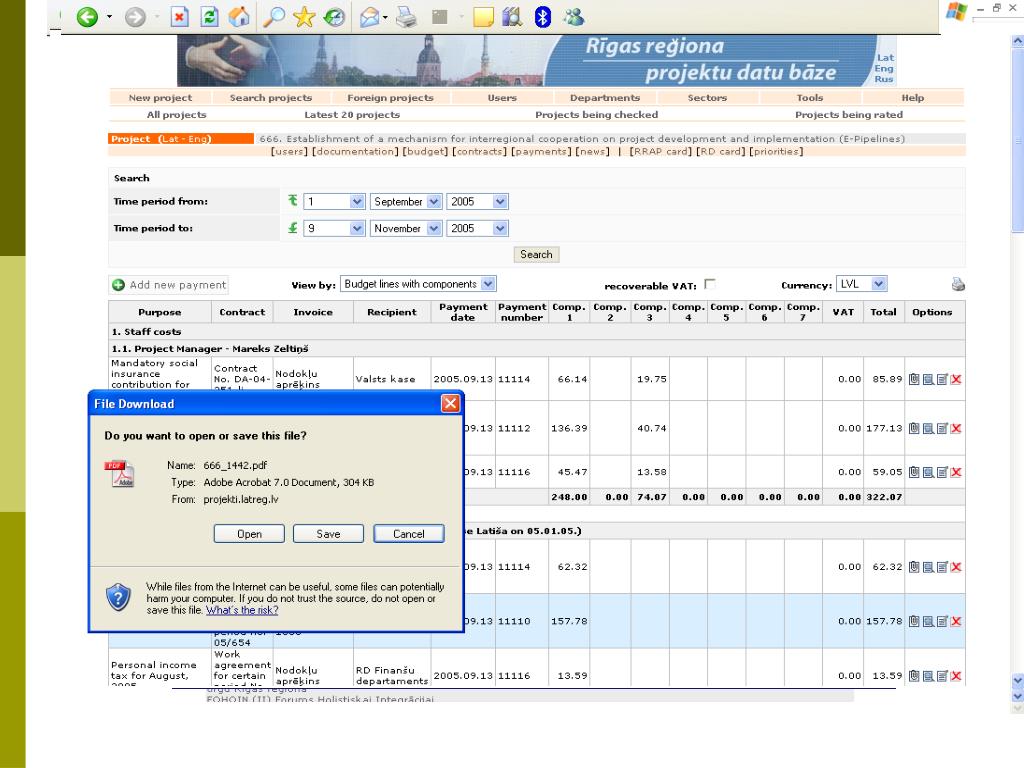Open Favorites with the star icon
The height and width of the screenshot is (768, 1024).
click(304, 17)
